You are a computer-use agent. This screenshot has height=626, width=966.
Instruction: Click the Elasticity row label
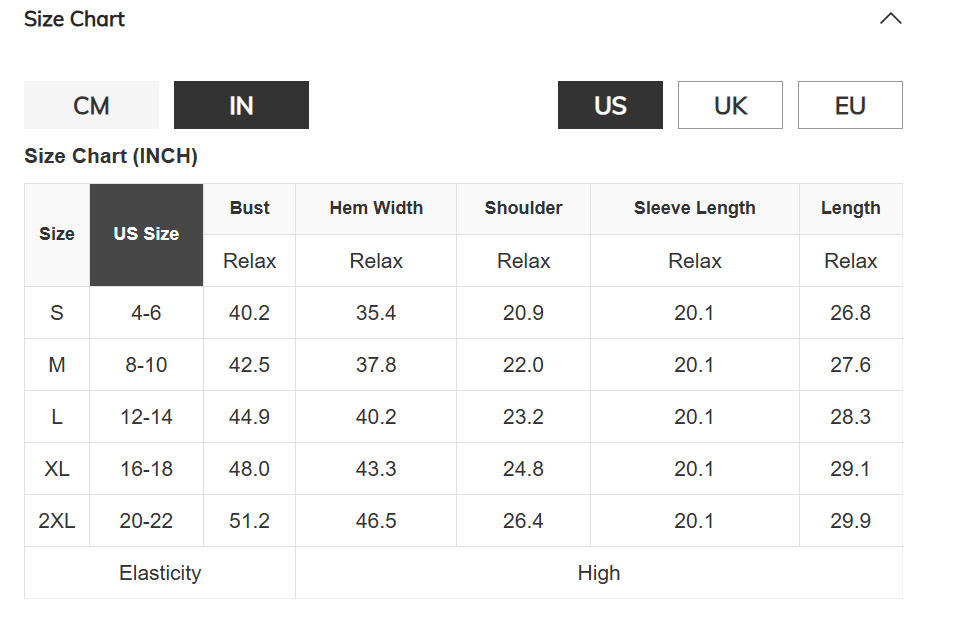[160, 573]
